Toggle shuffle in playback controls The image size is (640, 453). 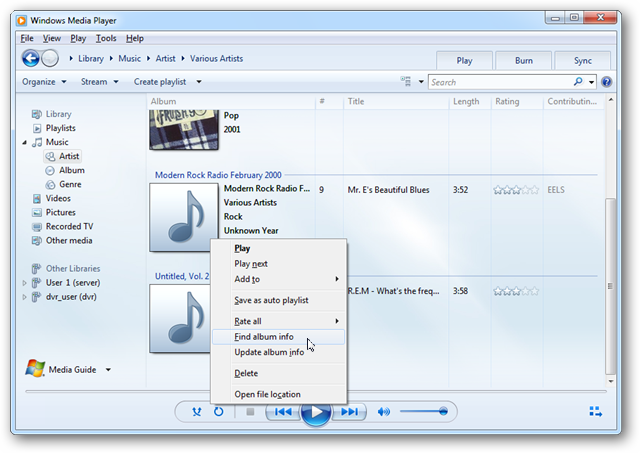[x=197, y=412]
